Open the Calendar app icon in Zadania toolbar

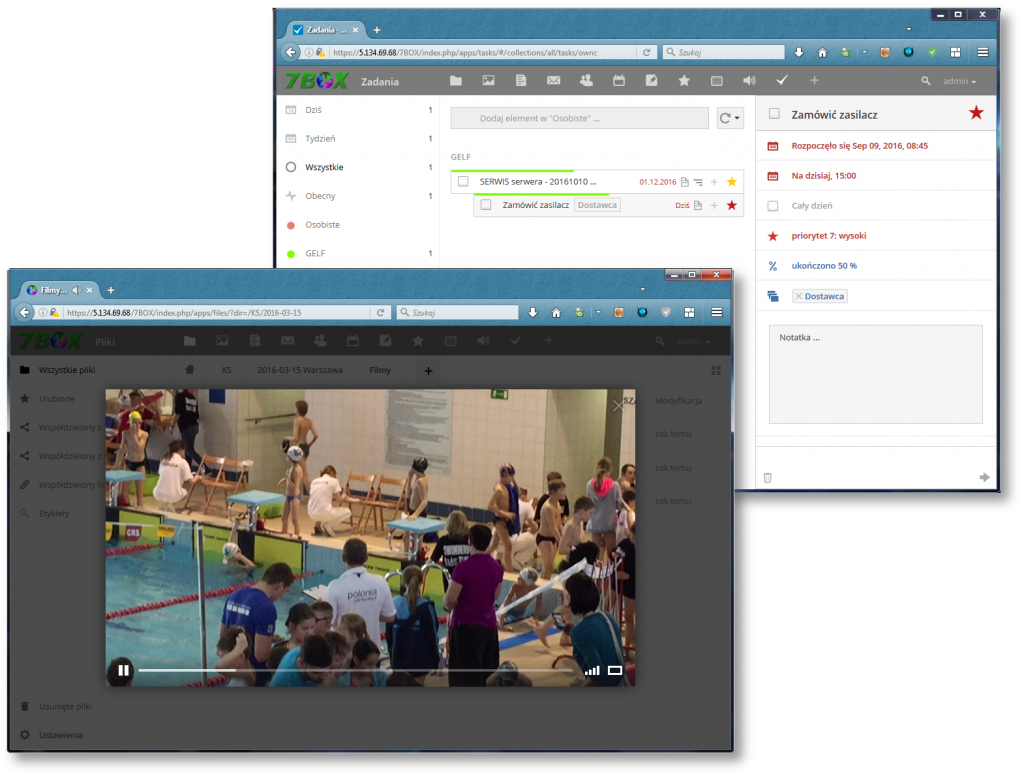click(x=619, y=81)
